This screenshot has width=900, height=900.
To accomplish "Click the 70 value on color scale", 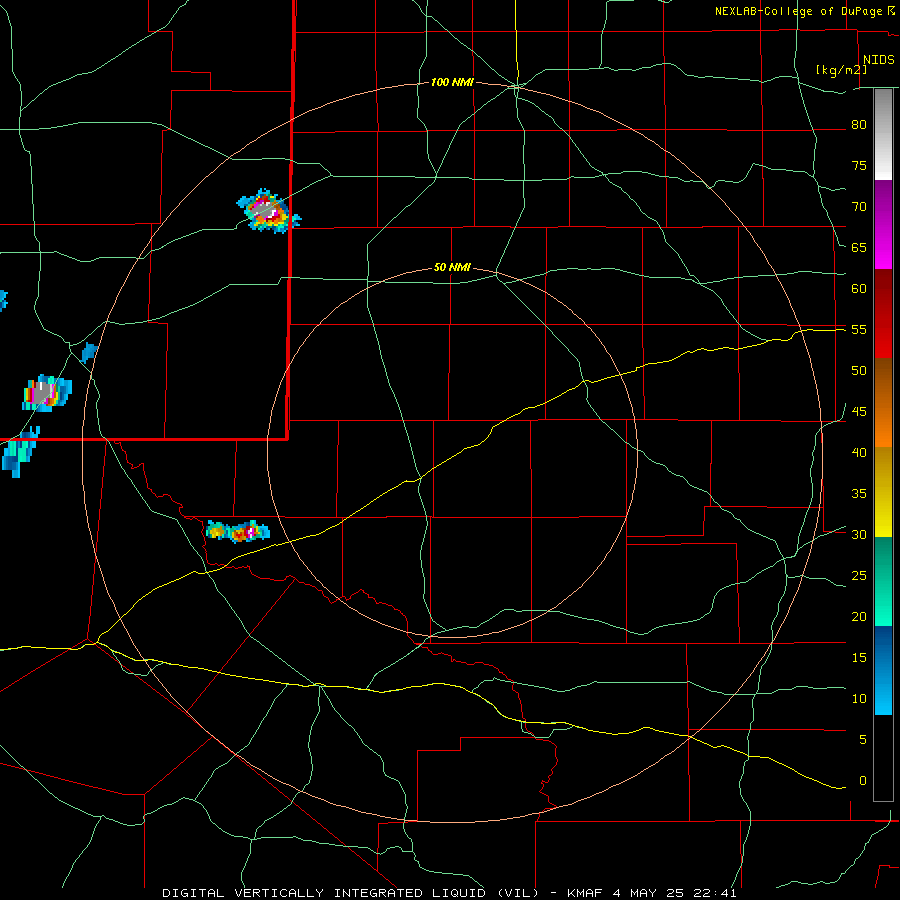I will [859, 207].
